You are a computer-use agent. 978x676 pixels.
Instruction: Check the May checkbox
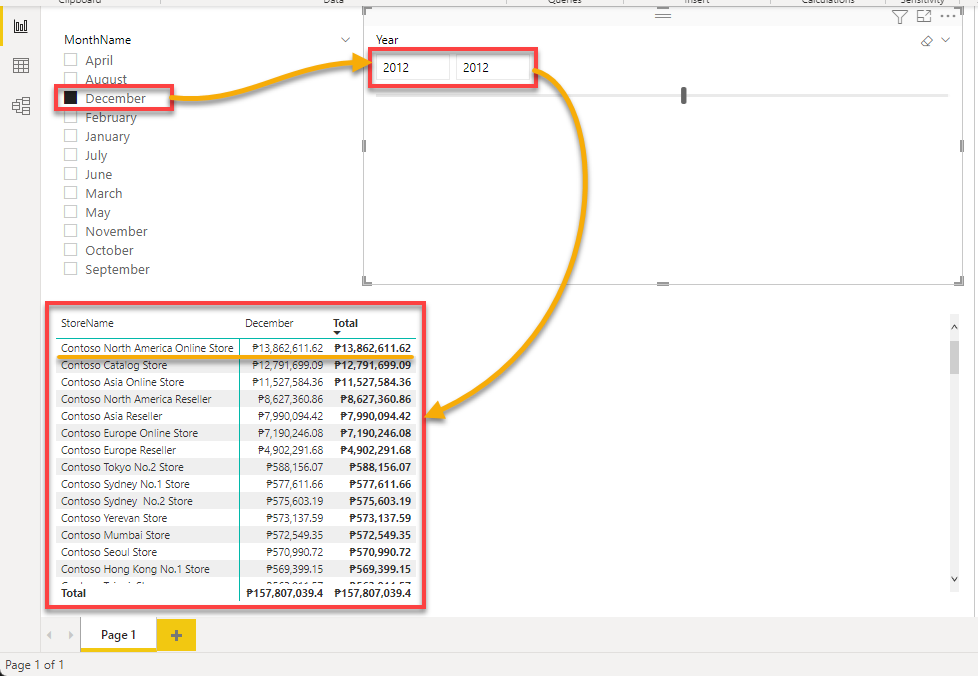(x=70, y=212)
